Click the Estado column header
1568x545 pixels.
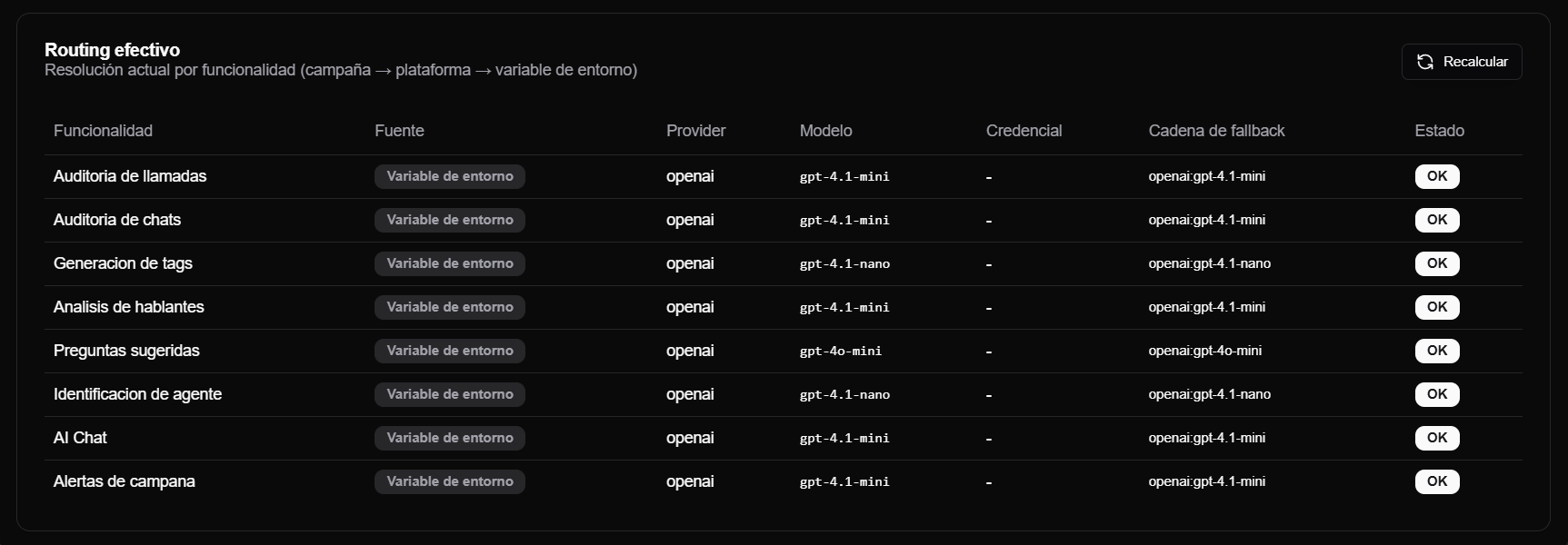[x=1440, y=131]
